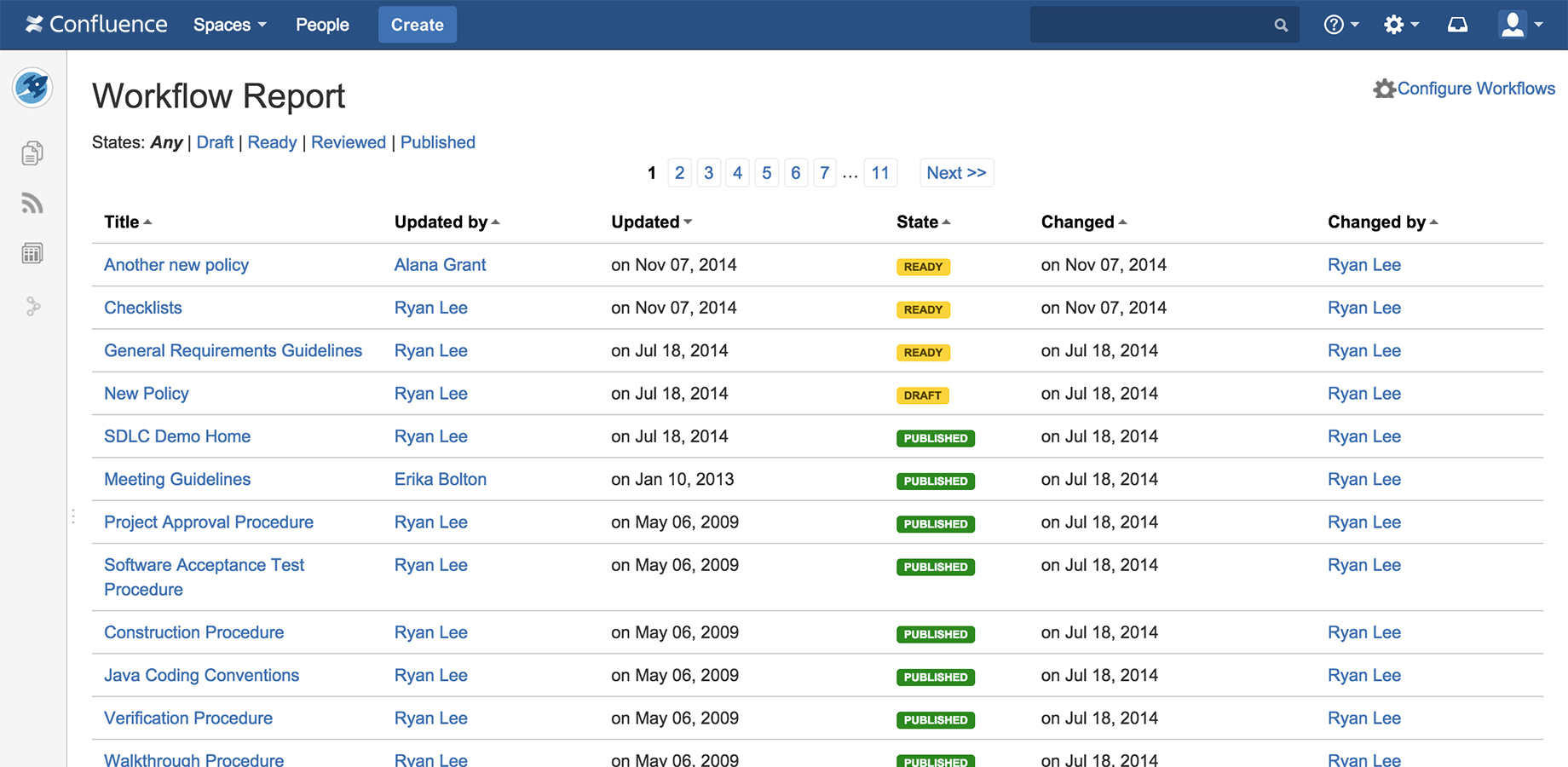Viewport: 1568px width, 767px height.
Task: Open the blog feed icon in the sidebar
Action: click(32, 203)
